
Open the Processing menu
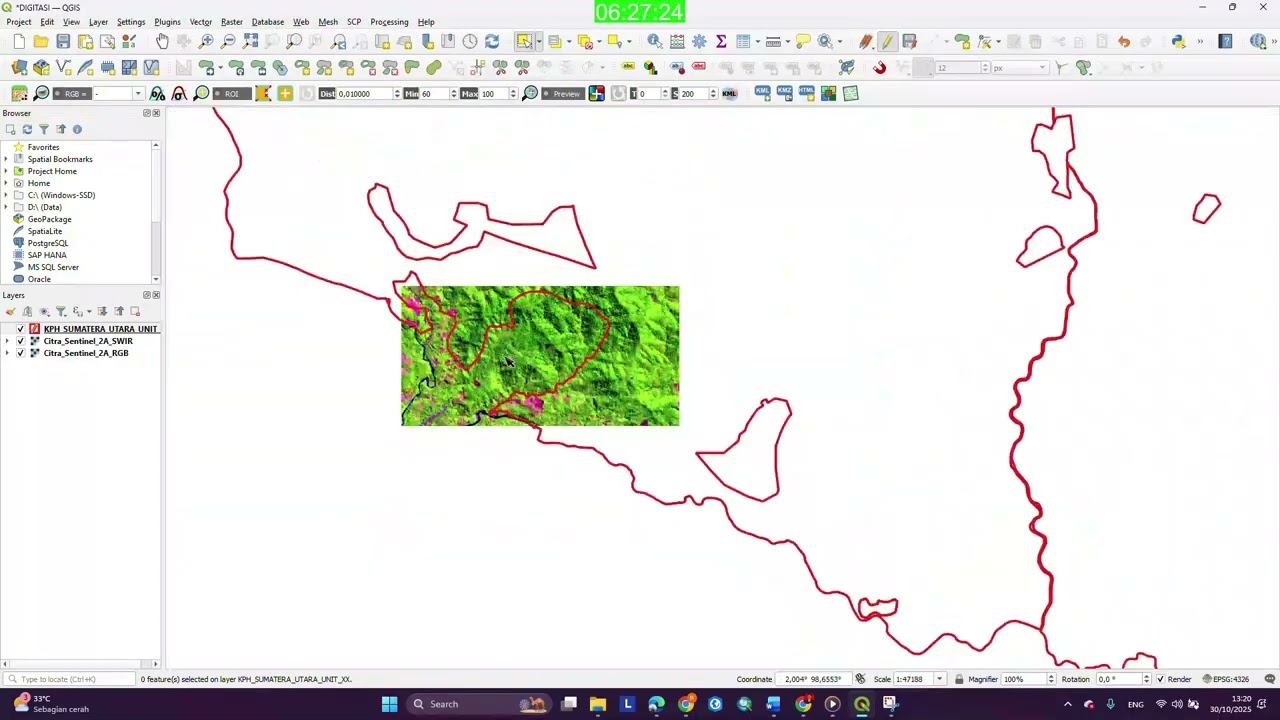tap(389, 22)
